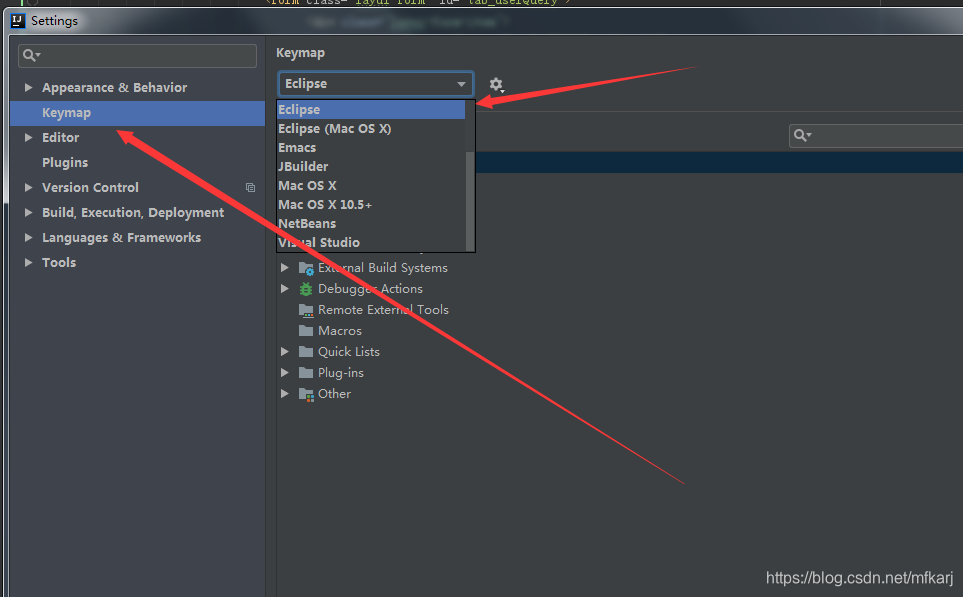Select Plug-ins tree row
This screenshot has width=963, height=597.
pyautogui.click(x=341, y=373)
